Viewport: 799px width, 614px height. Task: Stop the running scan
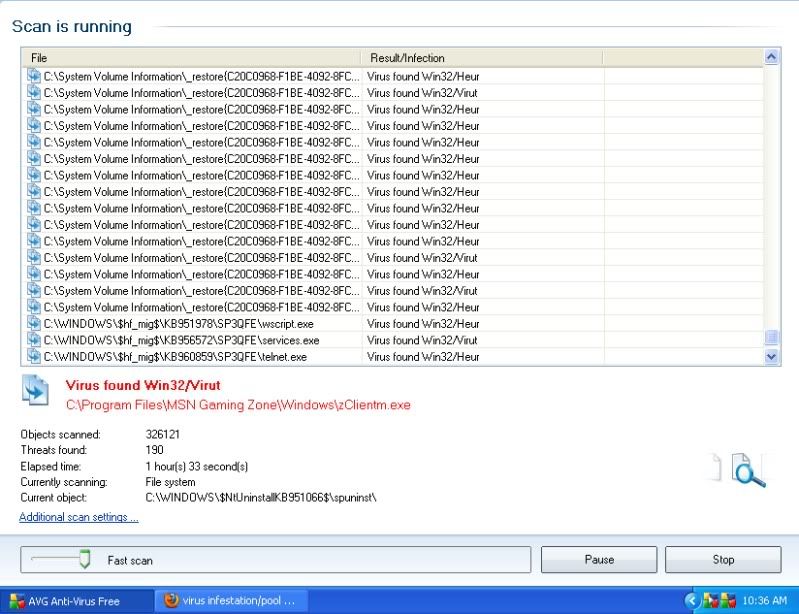[723, 559]
